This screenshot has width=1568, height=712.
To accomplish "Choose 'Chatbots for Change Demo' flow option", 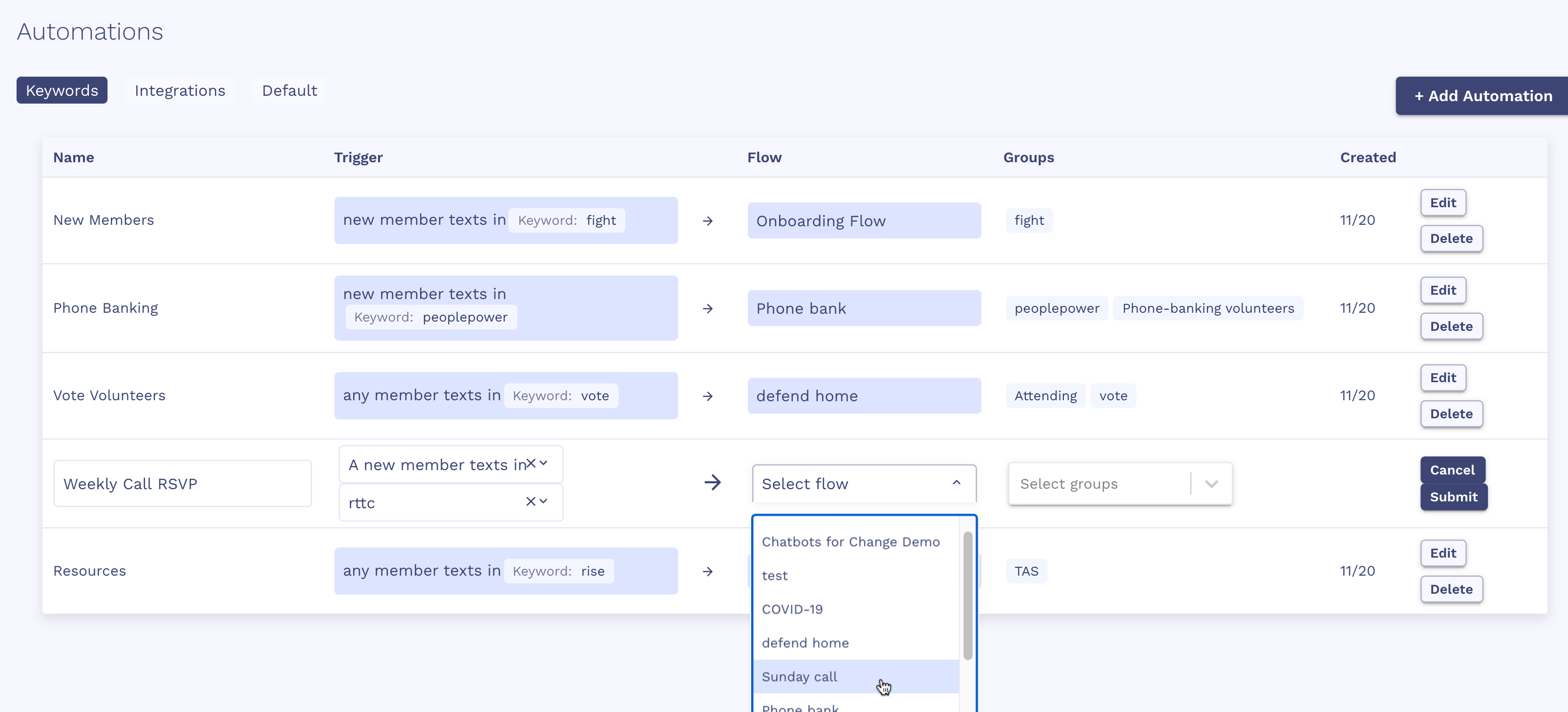I will coord(856,541).
